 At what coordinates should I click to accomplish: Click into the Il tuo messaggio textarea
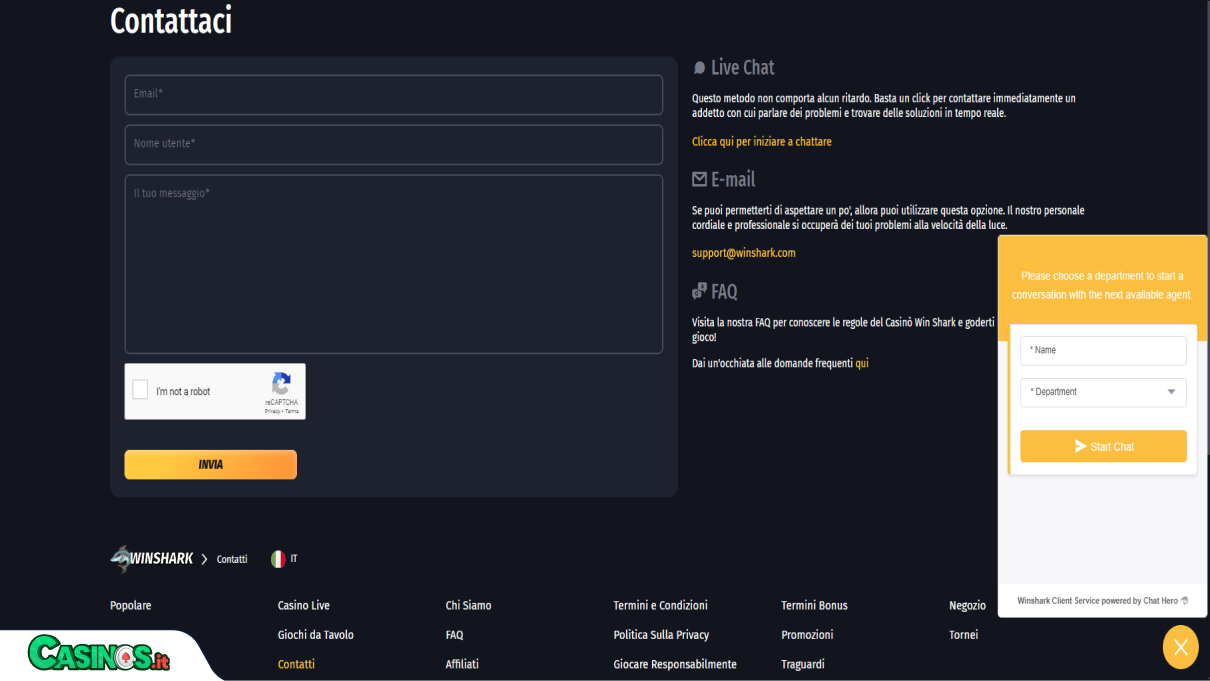click(x=393, y=264)
